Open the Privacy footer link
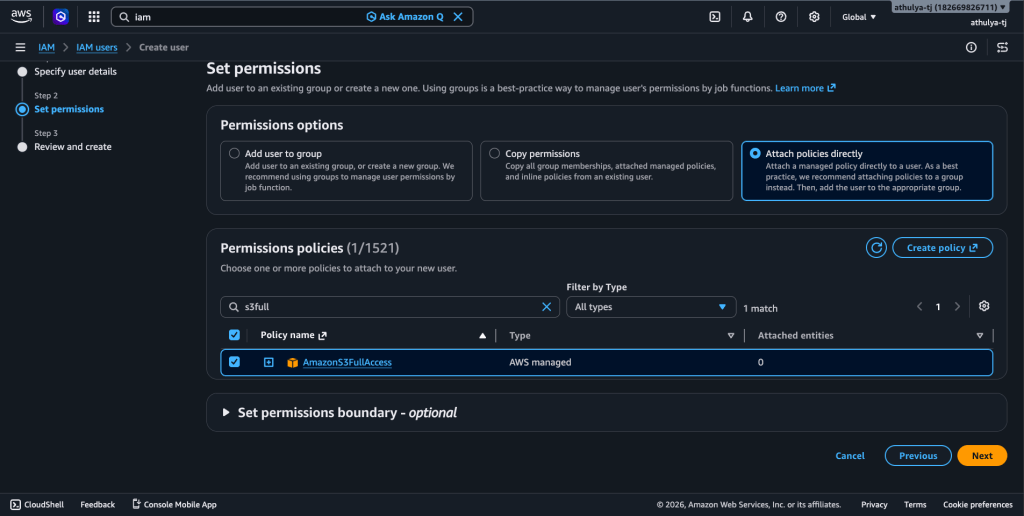This screenshot has width=1024, height=516. pos(874,504)
